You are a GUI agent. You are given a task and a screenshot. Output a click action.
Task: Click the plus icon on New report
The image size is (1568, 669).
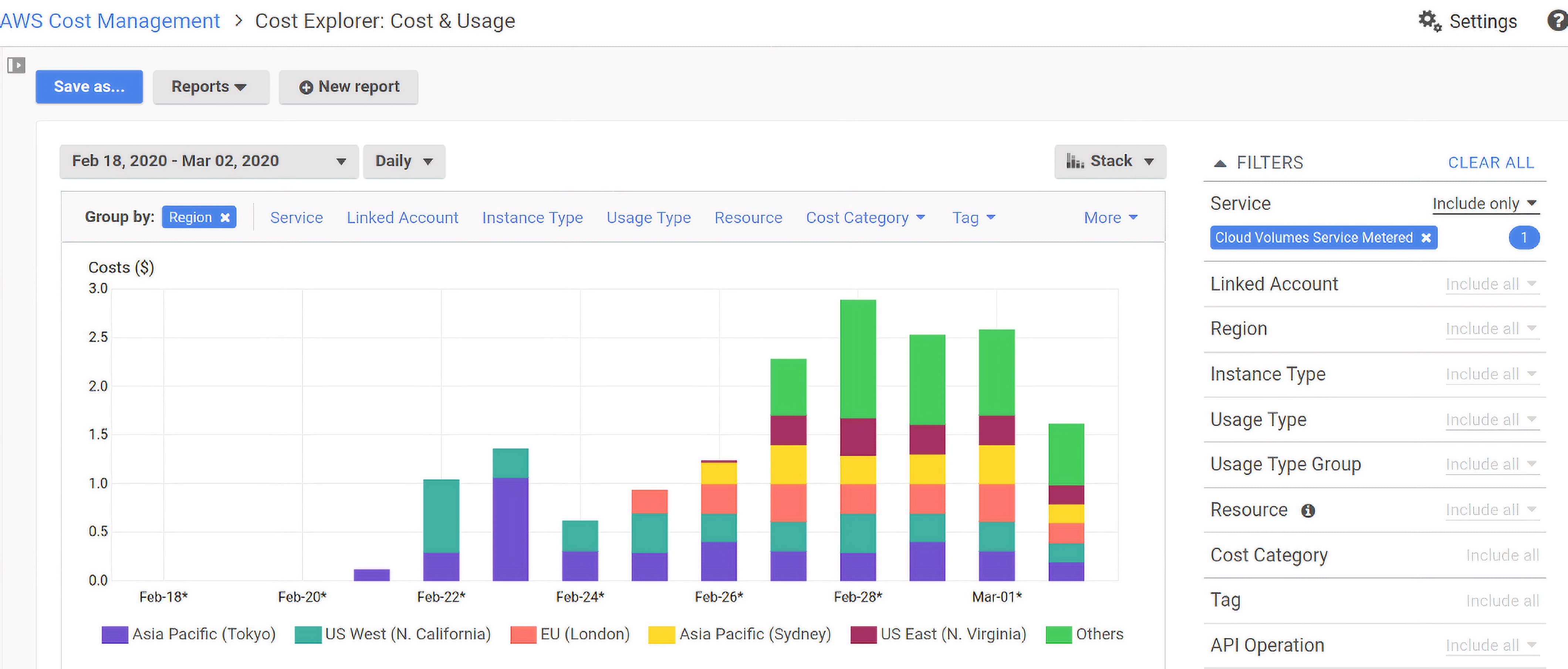[x=306, y=87]
